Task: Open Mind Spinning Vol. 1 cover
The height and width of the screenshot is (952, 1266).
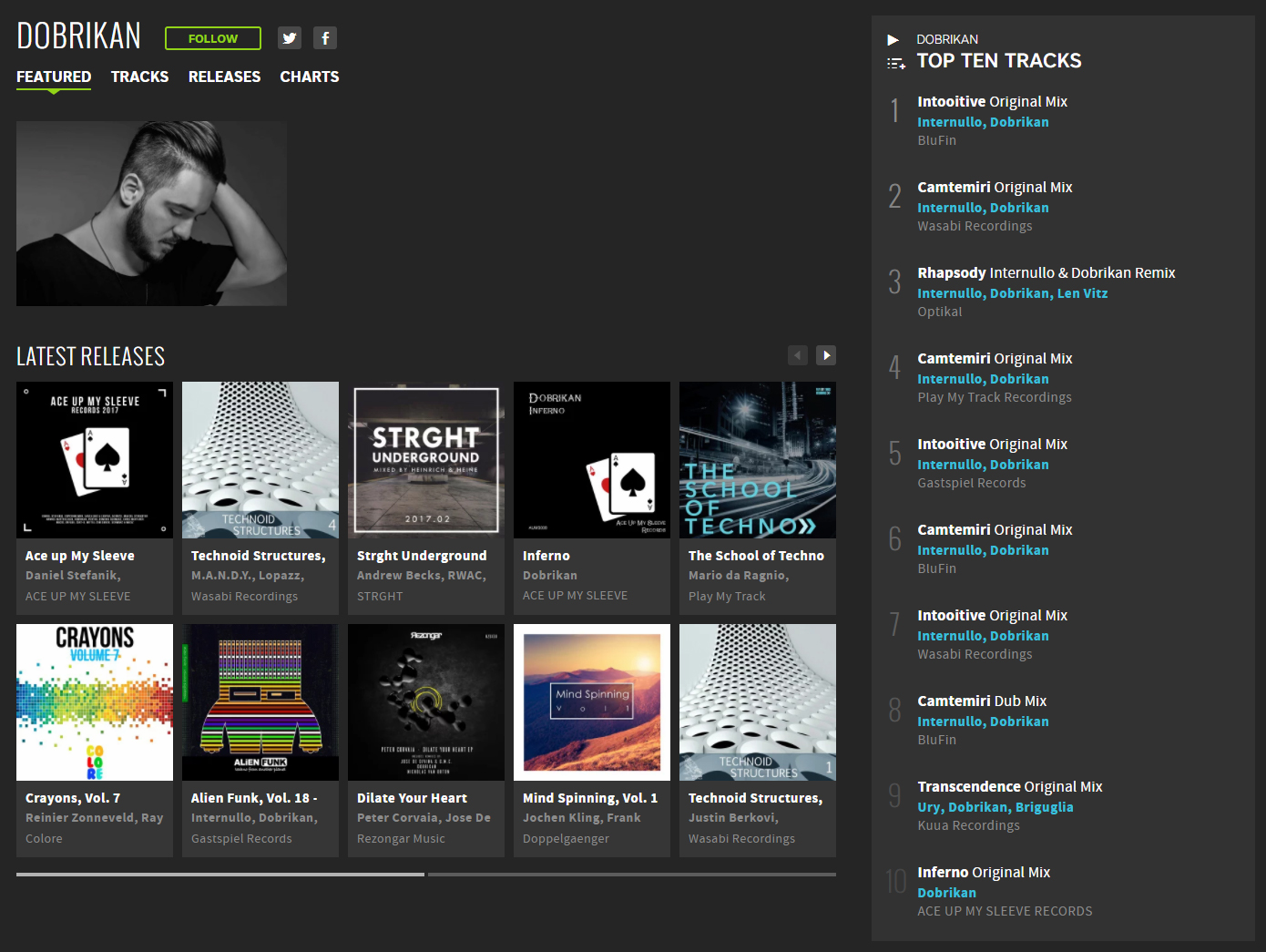Action: tap(592, 702)
